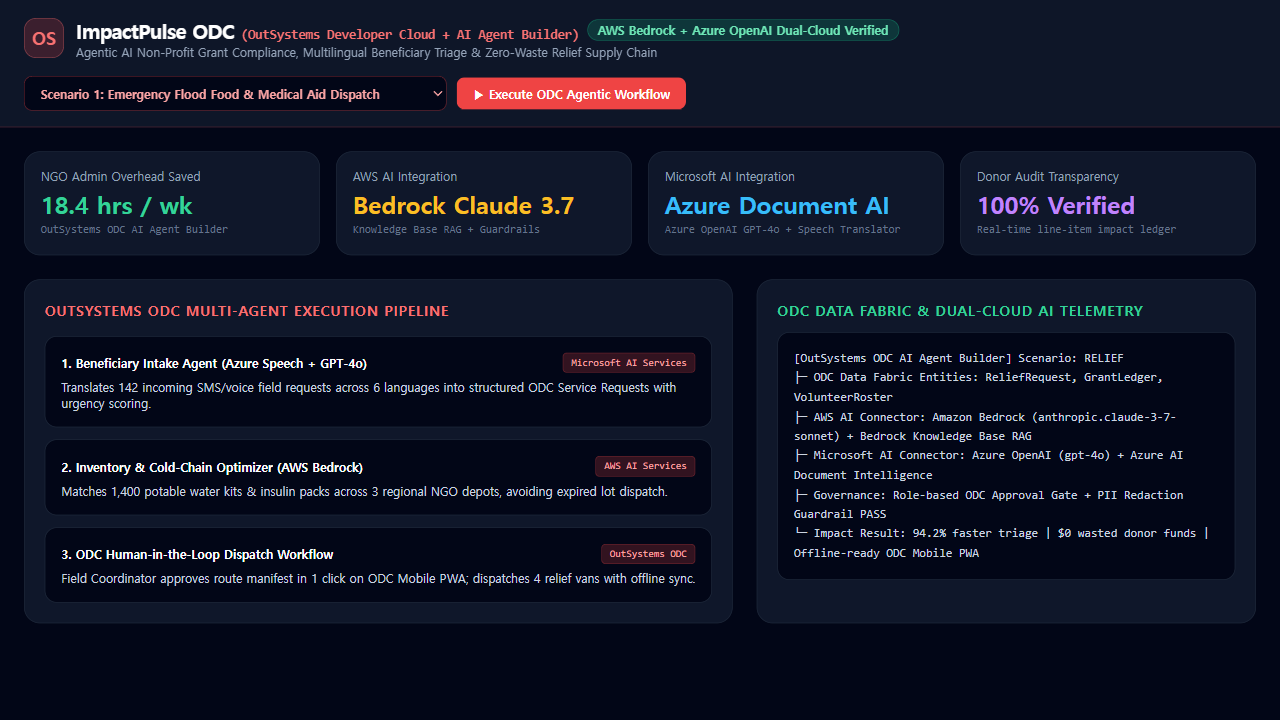1280x720 pixels.
Task: Click the AWS AI Services tag
Action: pos(645,466)
